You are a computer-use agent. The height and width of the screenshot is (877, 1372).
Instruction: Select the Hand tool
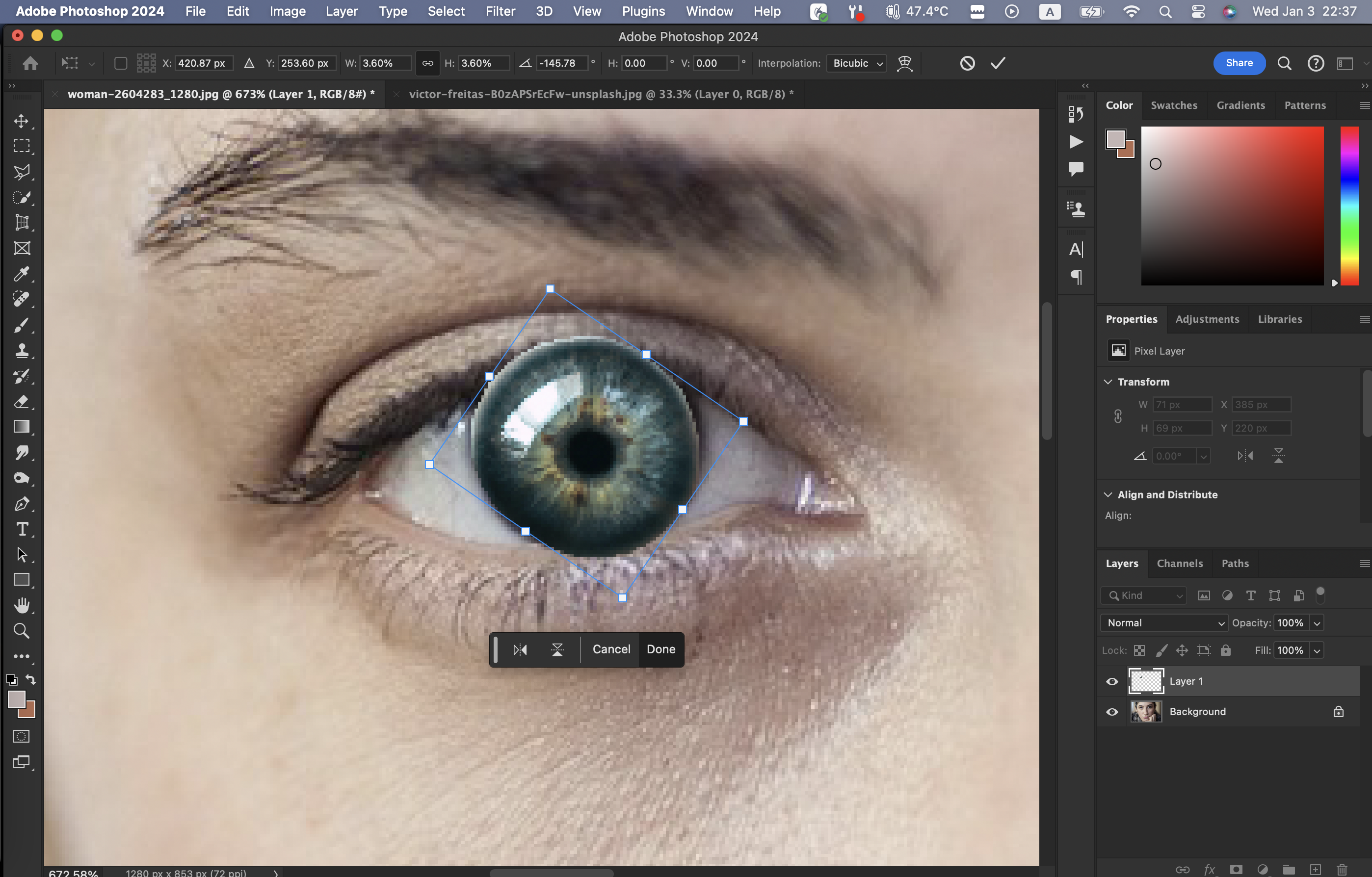click(22, 605)
